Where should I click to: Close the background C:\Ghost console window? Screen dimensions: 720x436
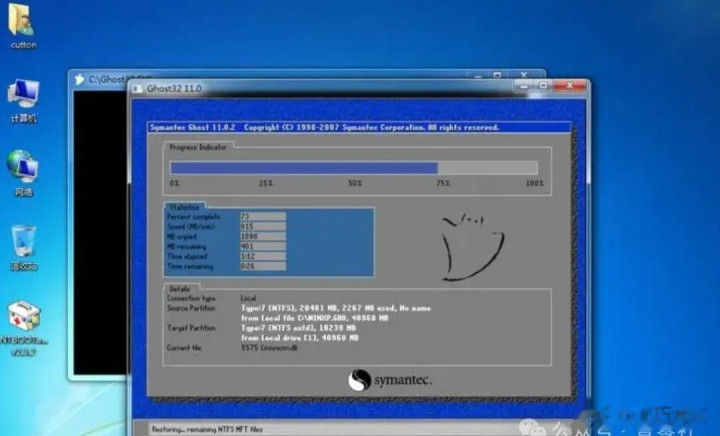(x=524, y=75)
